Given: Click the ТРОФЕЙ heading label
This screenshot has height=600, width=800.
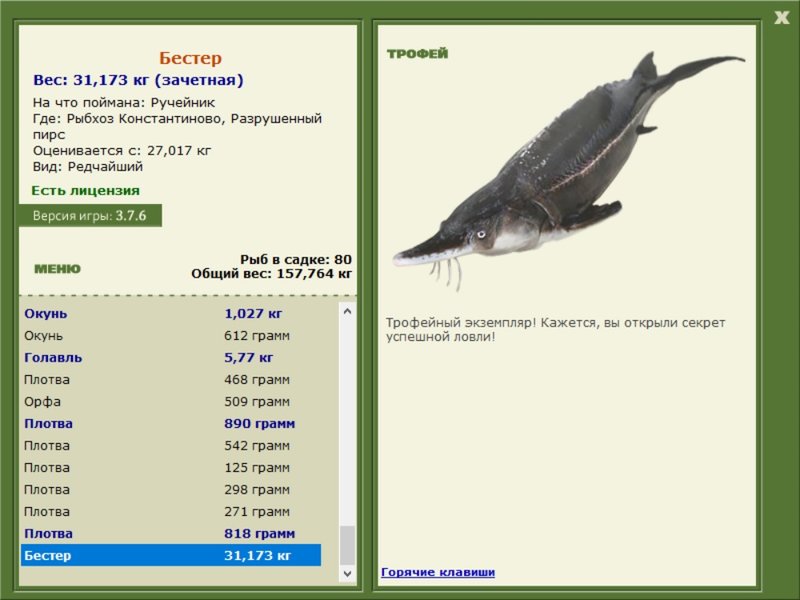Looking at the screenshot, I should click(x=417, y=54).
